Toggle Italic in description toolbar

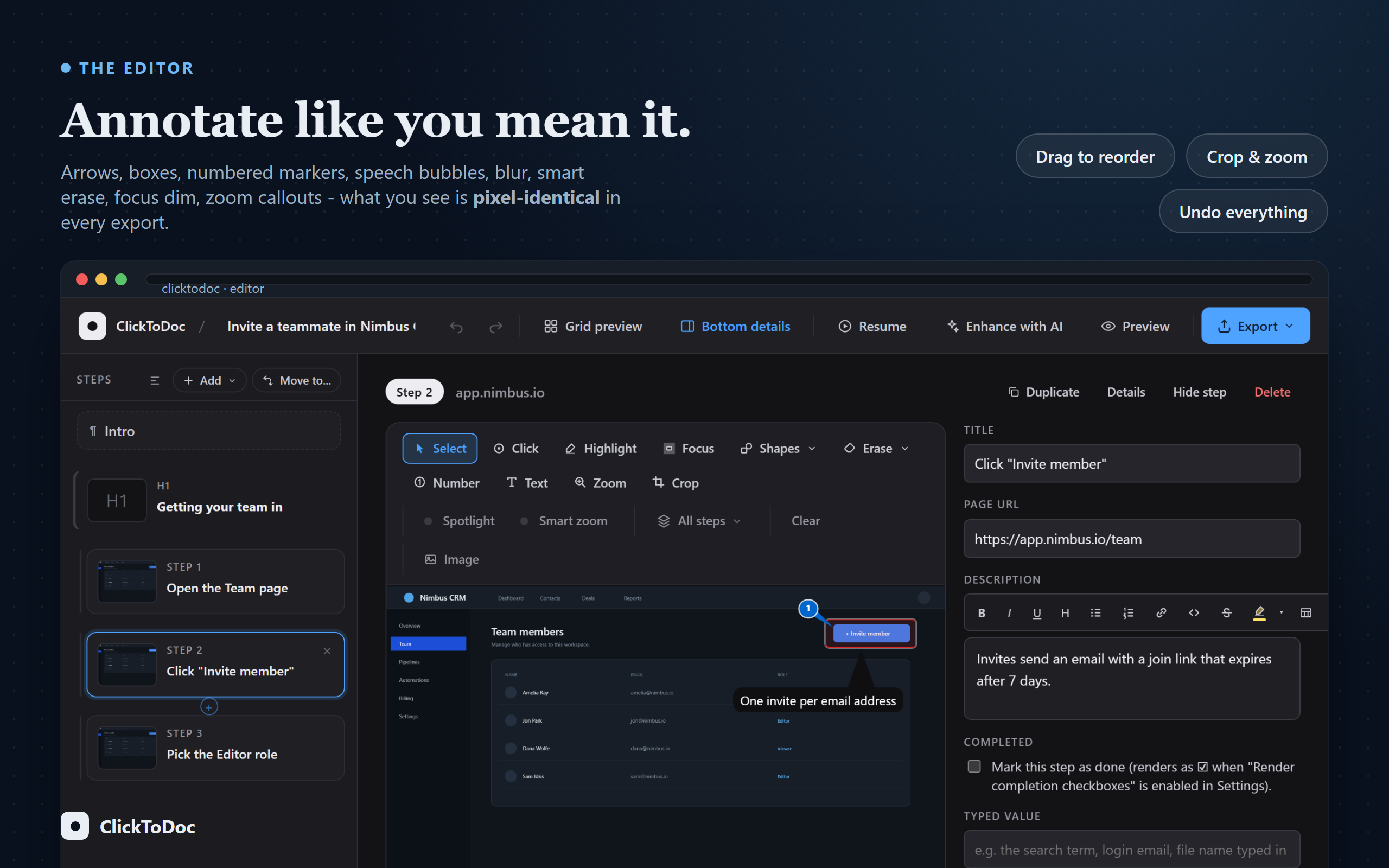[1009, 613]
